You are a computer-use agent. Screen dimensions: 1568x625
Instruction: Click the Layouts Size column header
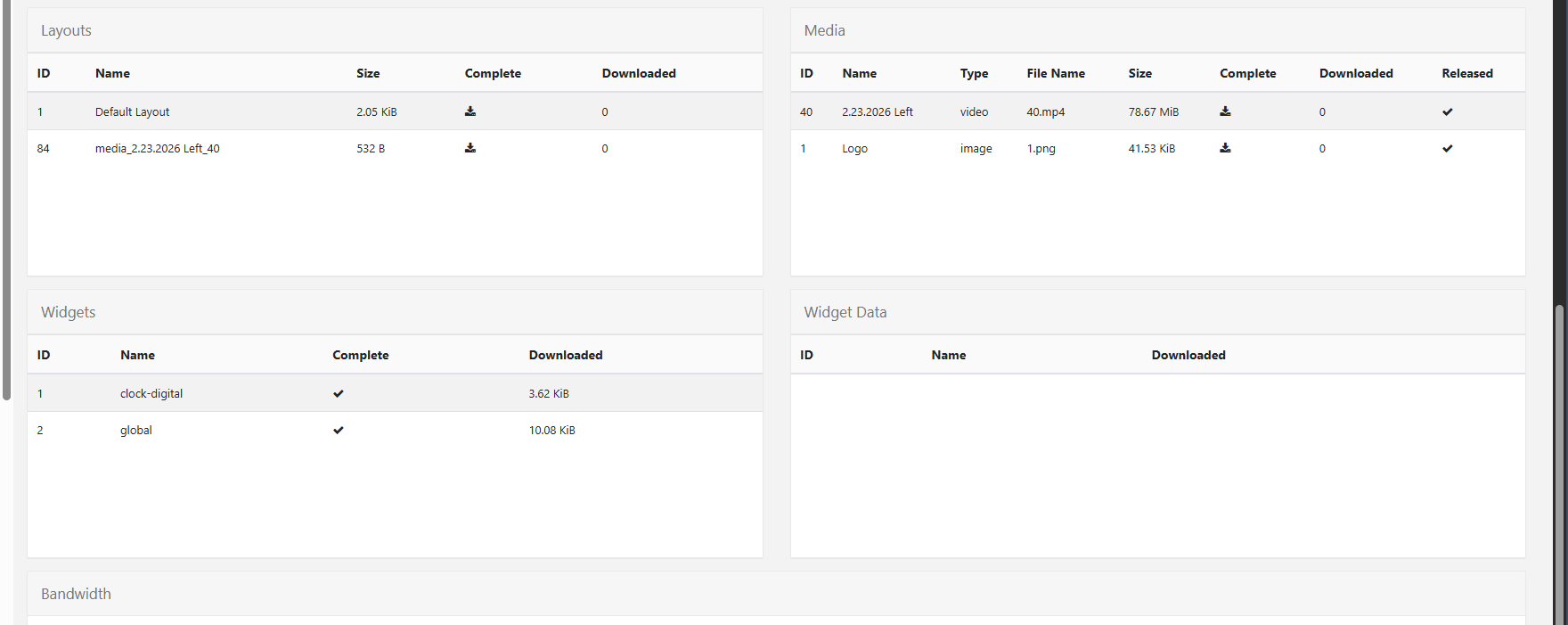point(368,73)
